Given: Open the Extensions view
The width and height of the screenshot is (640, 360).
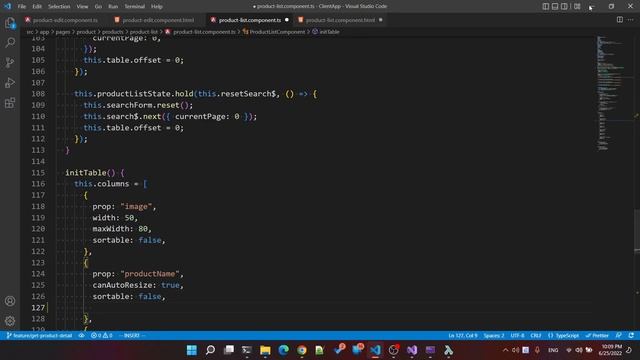Looking at the screenshot, I should coord(10,102).
